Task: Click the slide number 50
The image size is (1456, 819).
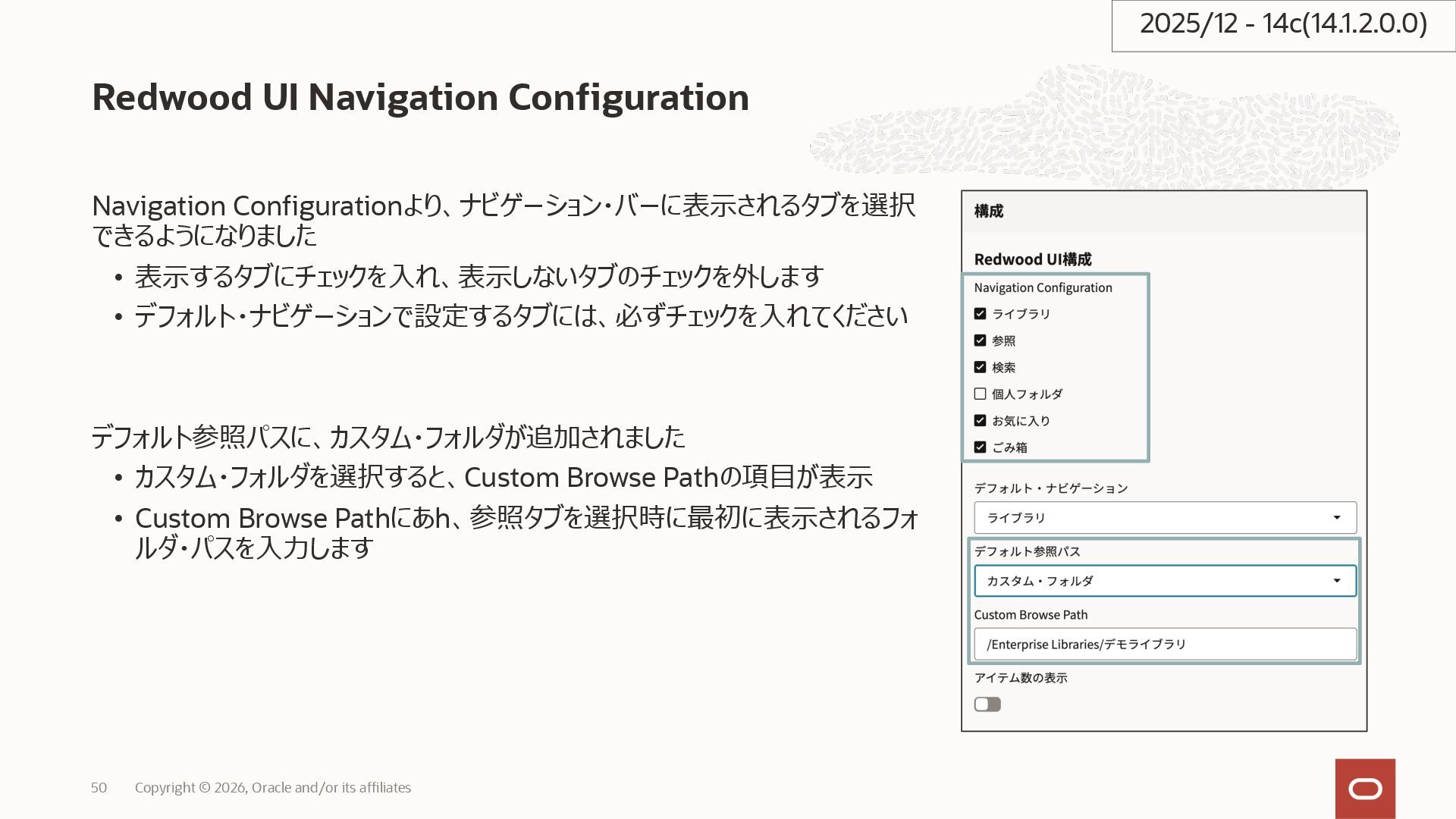Action: [99, 788]
